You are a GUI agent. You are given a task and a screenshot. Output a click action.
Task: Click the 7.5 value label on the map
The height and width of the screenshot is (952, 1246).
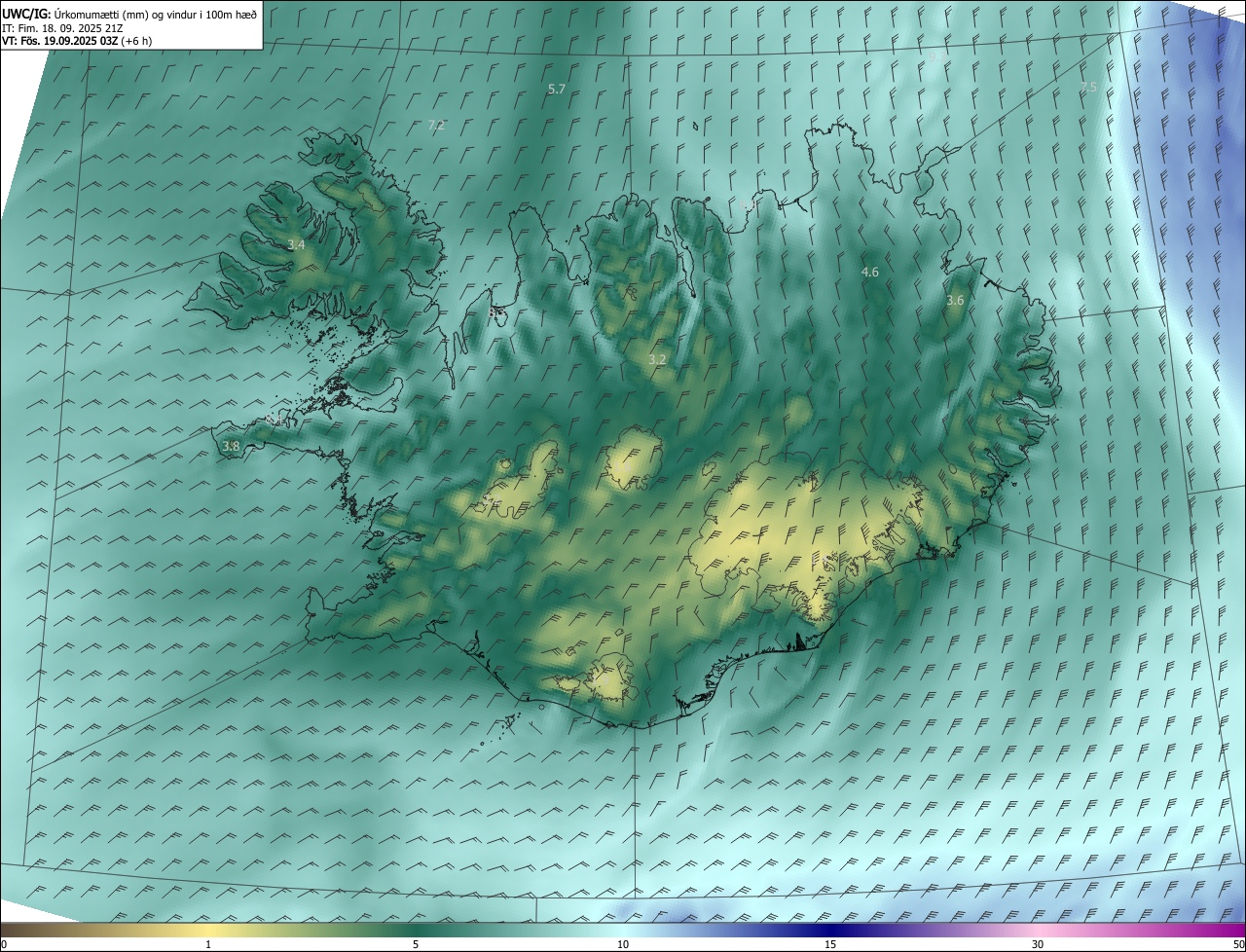(1087, 88)
